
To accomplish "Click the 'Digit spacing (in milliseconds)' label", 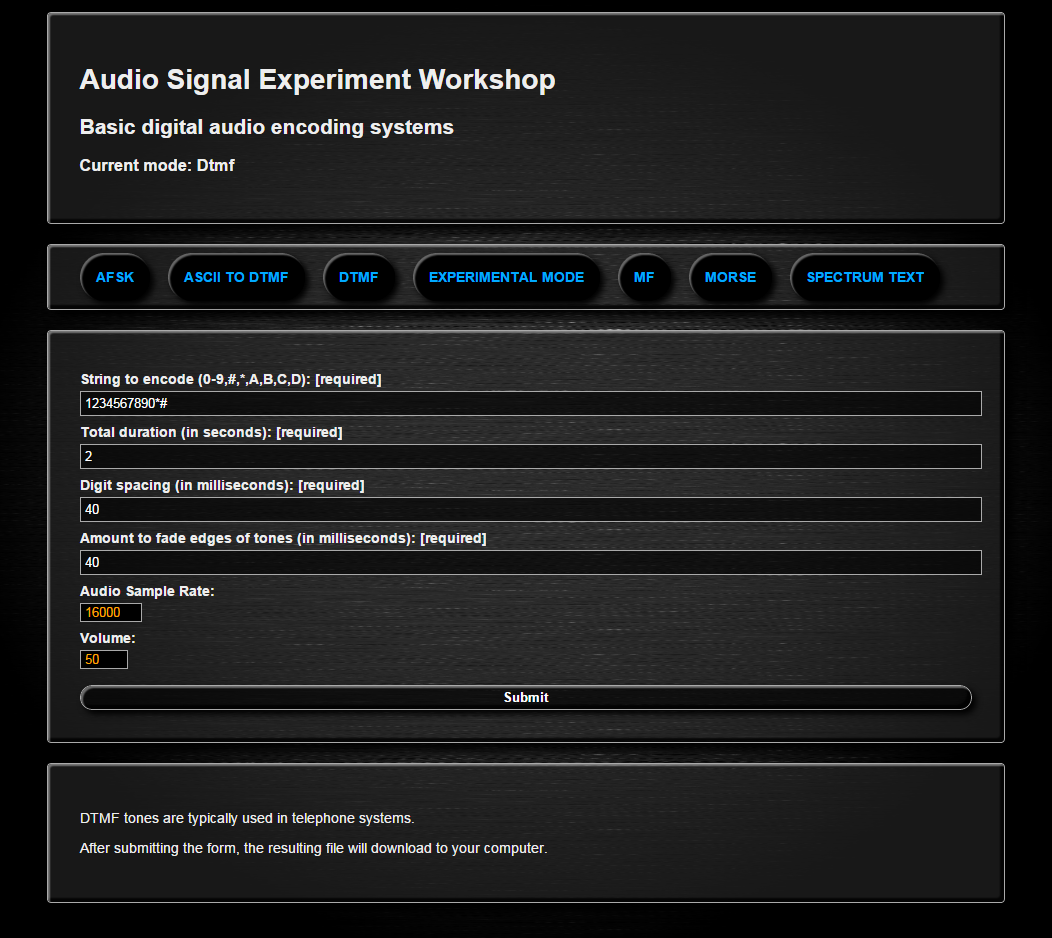I will (x=222, y=485).
